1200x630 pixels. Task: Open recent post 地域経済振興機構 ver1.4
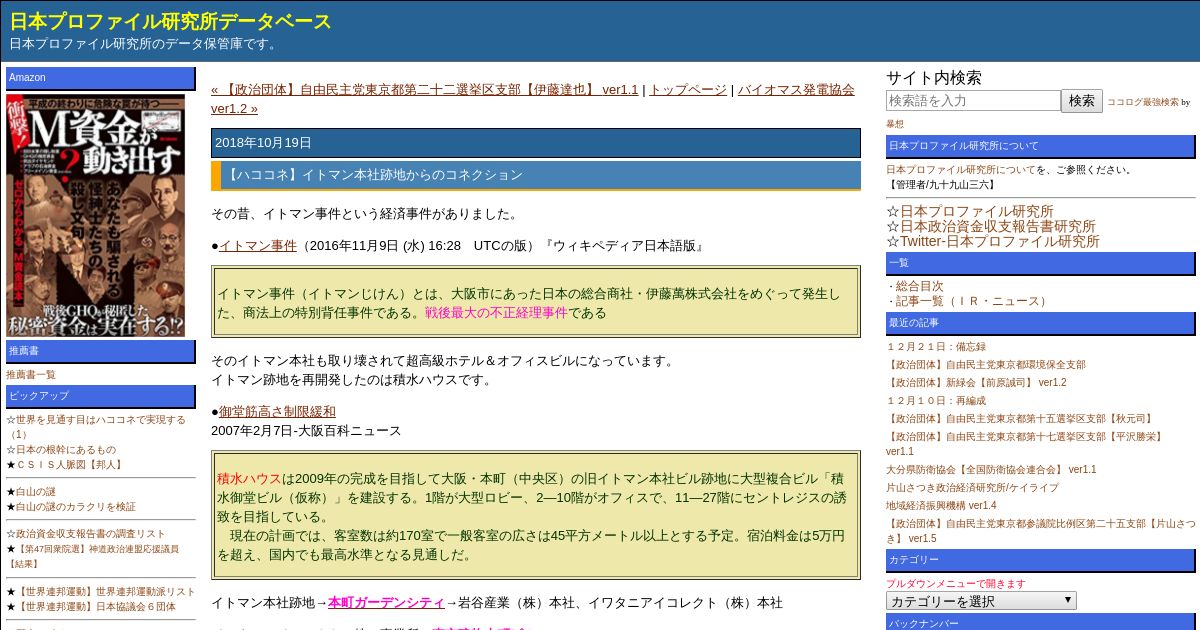(x=941, y=505)
